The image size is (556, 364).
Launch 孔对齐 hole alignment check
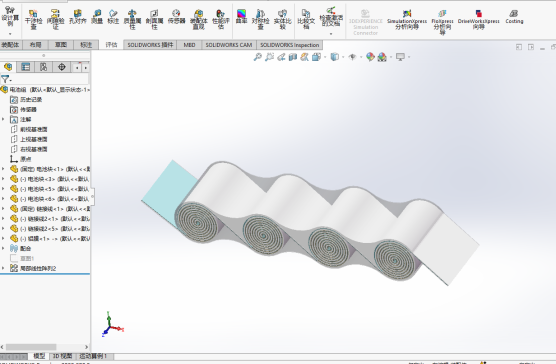(78, 17)
